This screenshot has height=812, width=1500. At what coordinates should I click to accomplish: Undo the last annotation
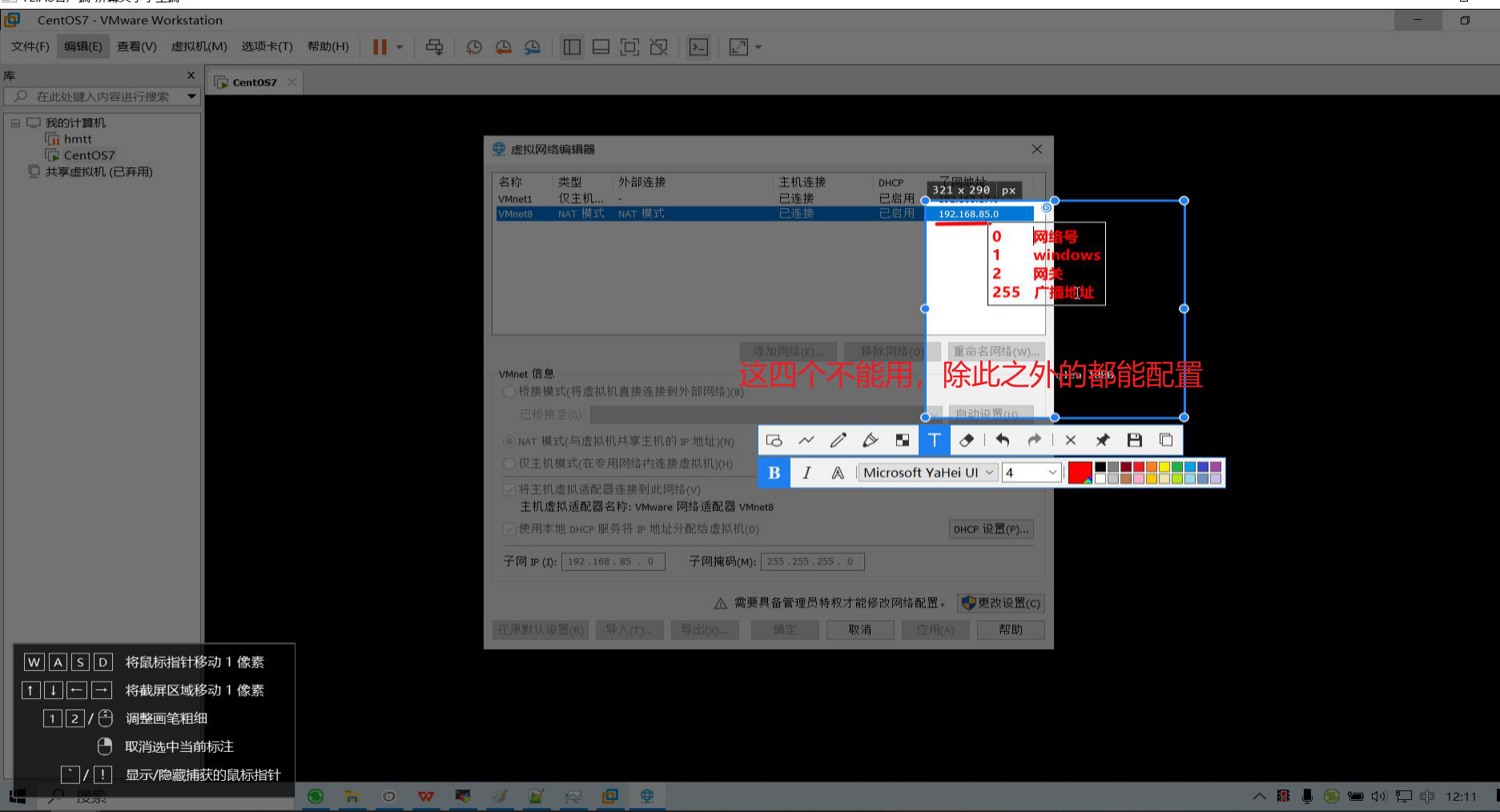pyautogui.click(x=1002, y=440)
